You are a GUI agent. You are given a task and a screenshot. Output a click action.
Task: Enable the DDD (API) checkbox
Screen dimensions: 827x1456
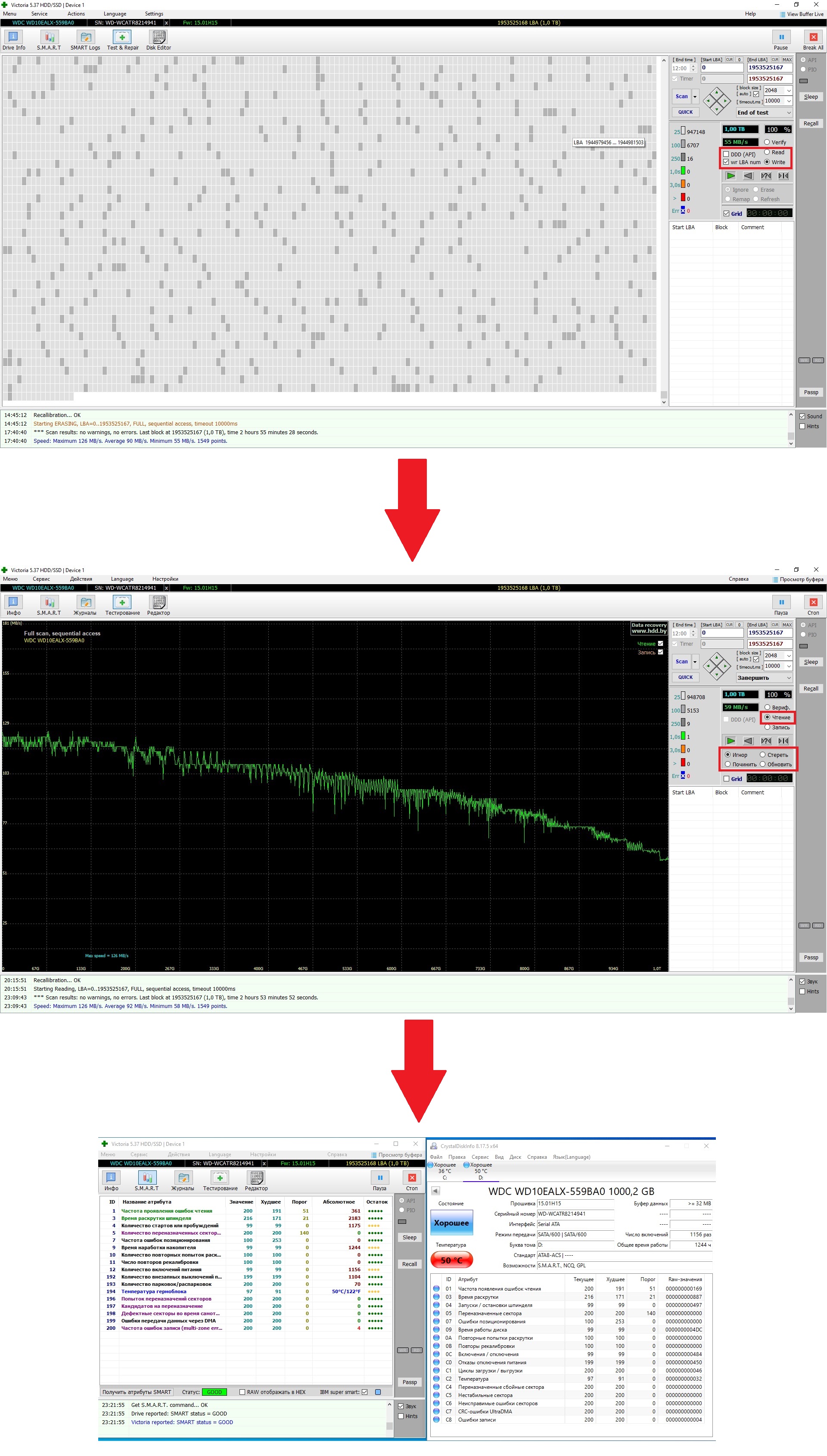click(x=726, y=154)
